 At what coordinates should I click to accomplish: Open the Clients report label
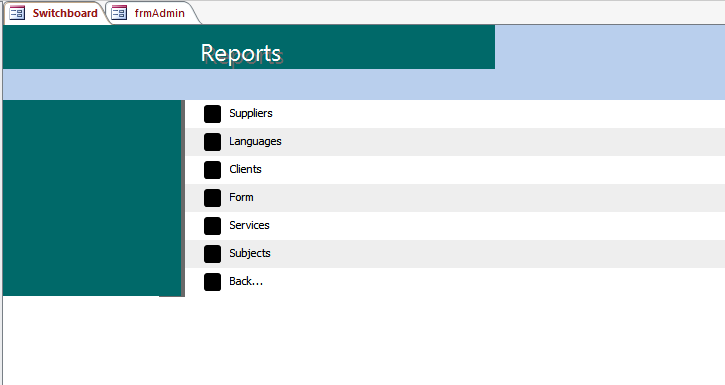coord(245,169)
